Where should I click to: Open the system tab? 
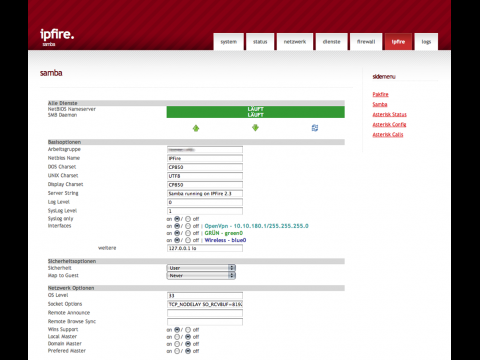coord(229,42)
